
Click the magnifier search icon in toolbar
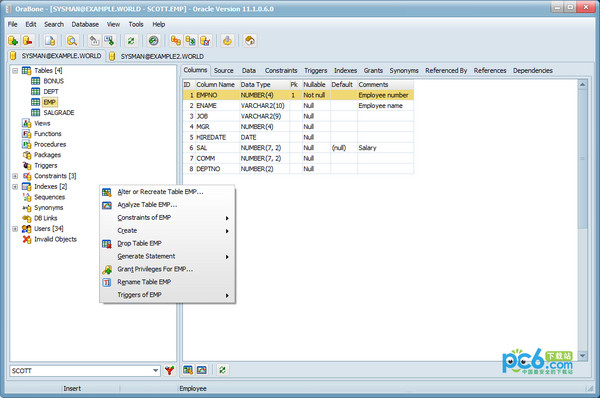72,41
